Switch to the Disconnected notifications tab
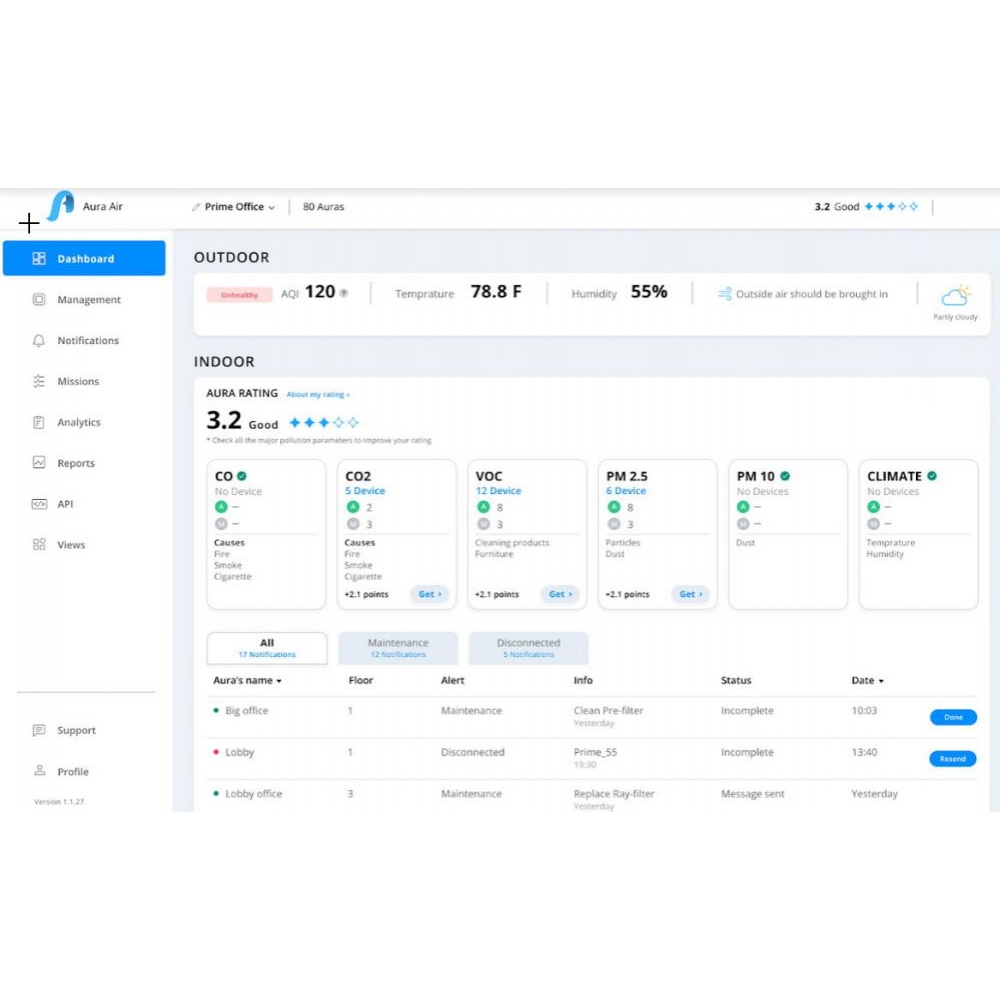This screenshot has height=1000, width=1000. point(529,647)
